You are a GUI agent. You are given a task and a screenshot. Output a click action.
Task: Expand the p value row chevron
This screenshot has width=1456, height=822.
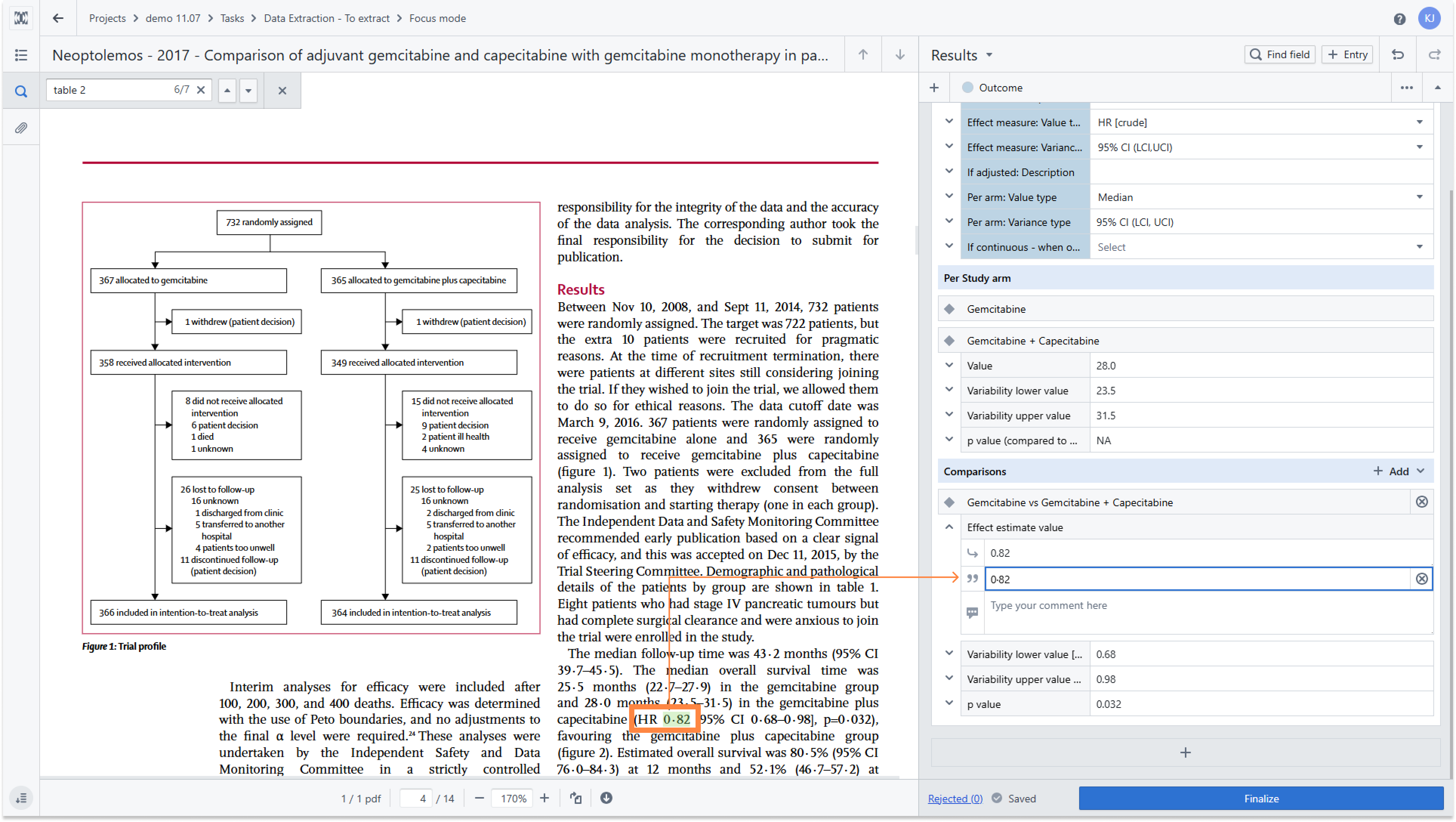(x=949, y=703)
